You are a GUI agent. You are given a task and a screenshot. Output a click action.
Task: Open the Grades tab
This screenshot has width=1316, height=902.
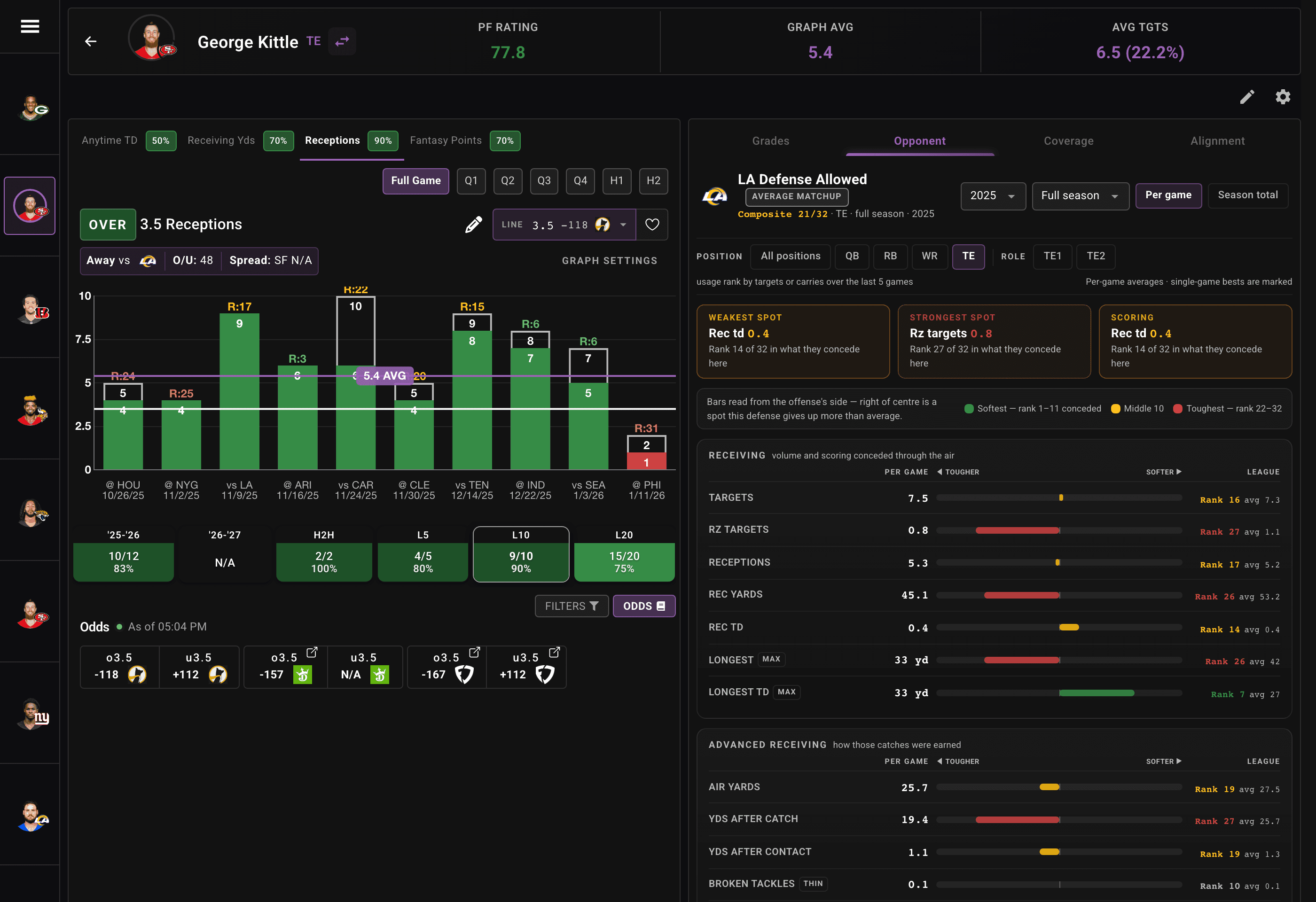click(x=770, y=141)
